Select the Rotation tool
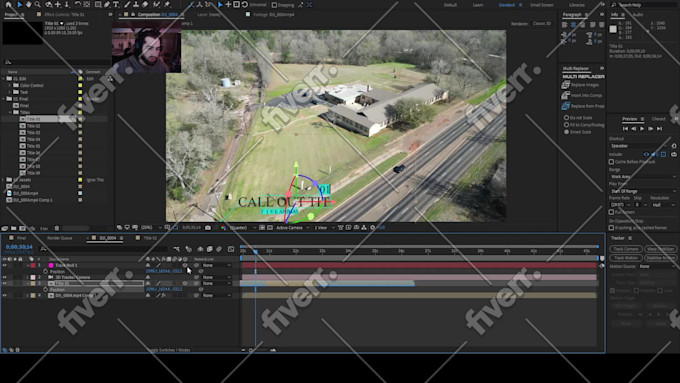This screenshot has height=383, width=680. coord(78,4)
